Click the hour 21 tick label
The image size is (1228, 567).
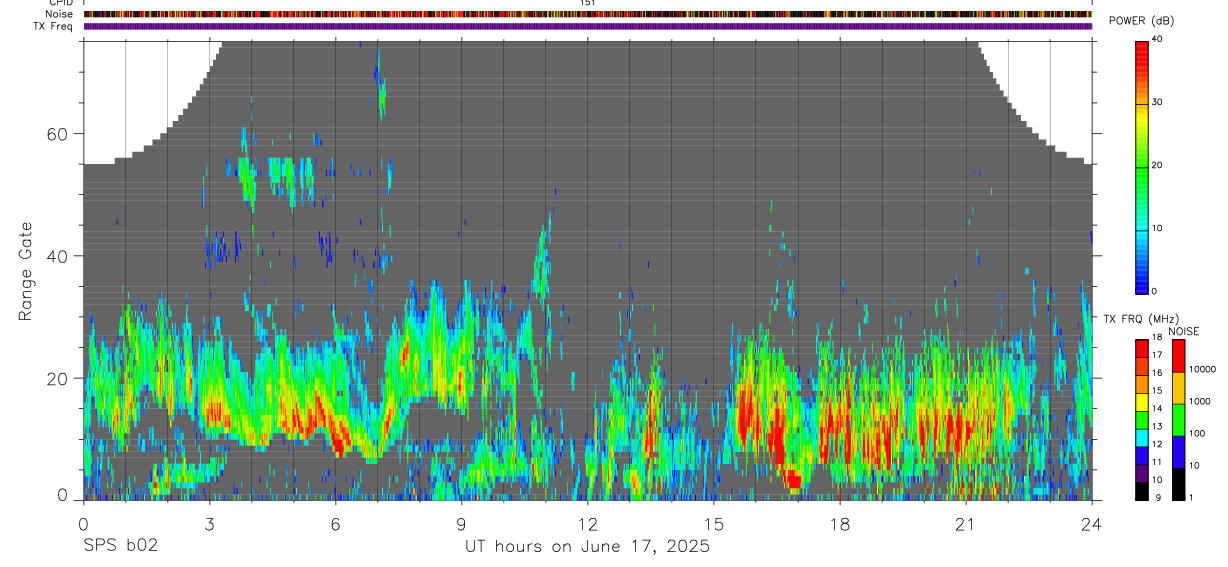966,524
